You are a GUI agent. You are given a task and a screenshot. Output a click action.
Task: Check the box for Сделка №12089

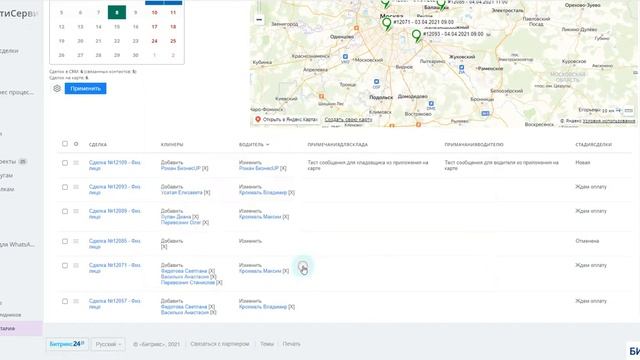coord(65,211)
